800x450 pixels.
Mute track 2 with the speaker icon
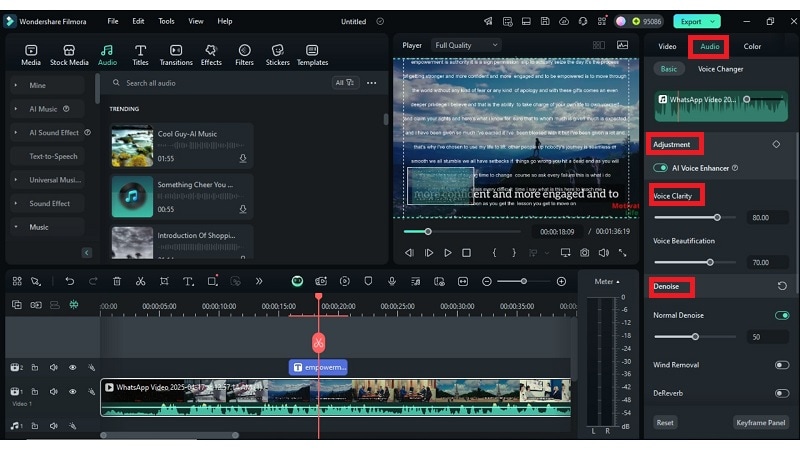coord(54,367)
